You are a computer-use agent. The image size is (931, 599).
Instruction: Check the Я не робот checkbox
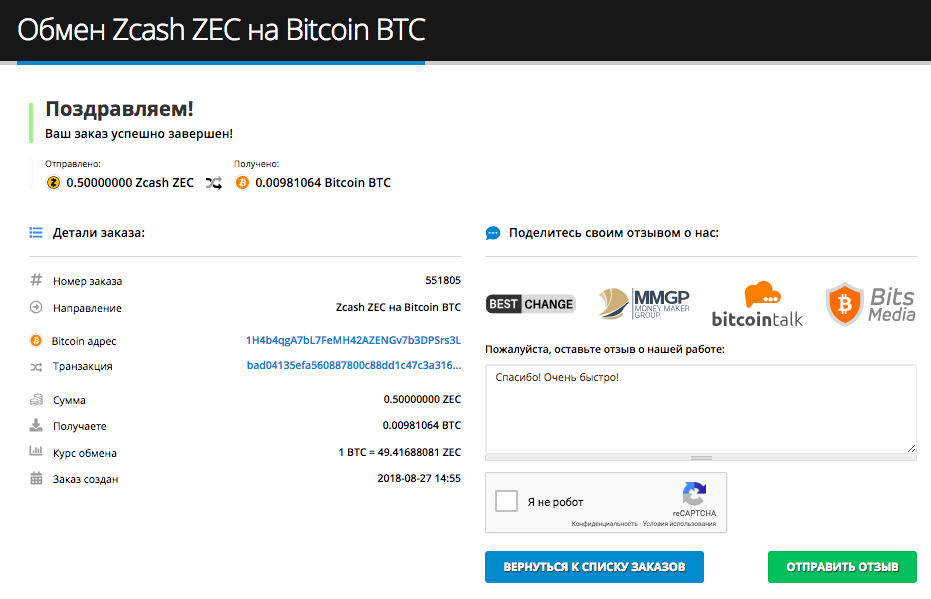506,501
